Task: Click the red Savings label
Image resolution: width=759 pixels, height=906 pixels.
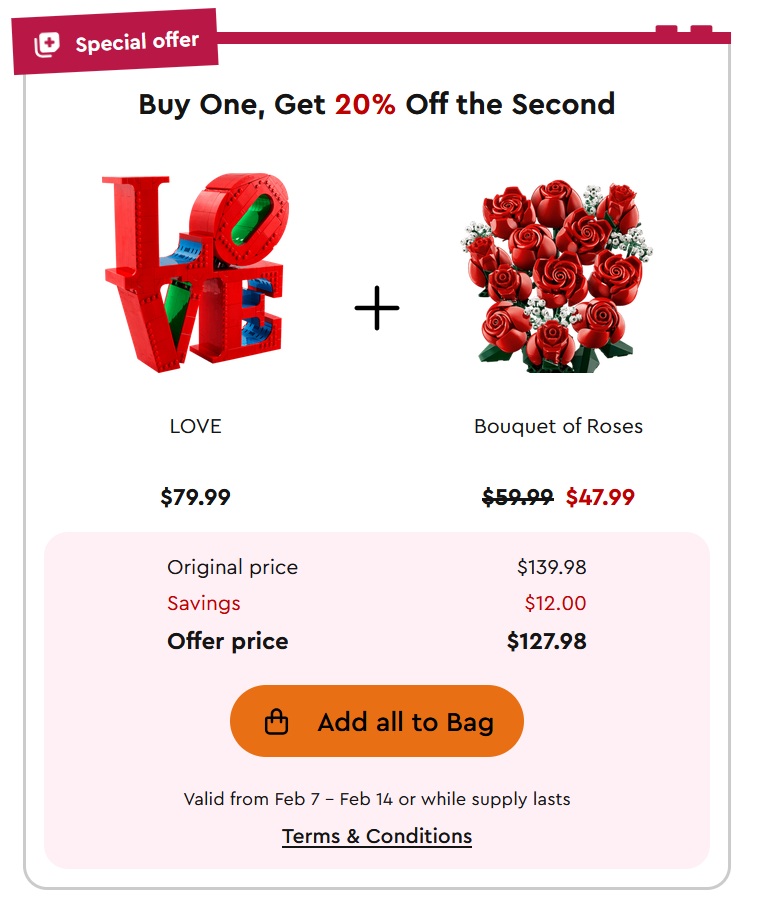Action: pyautogui.click(x=204, y=603)
